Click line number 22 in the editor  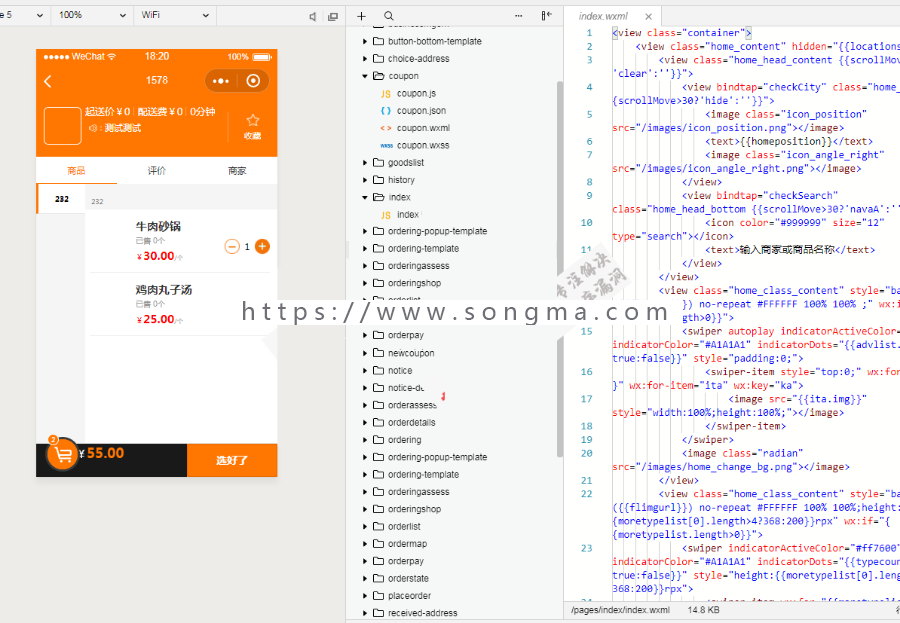tap(586, 494)
